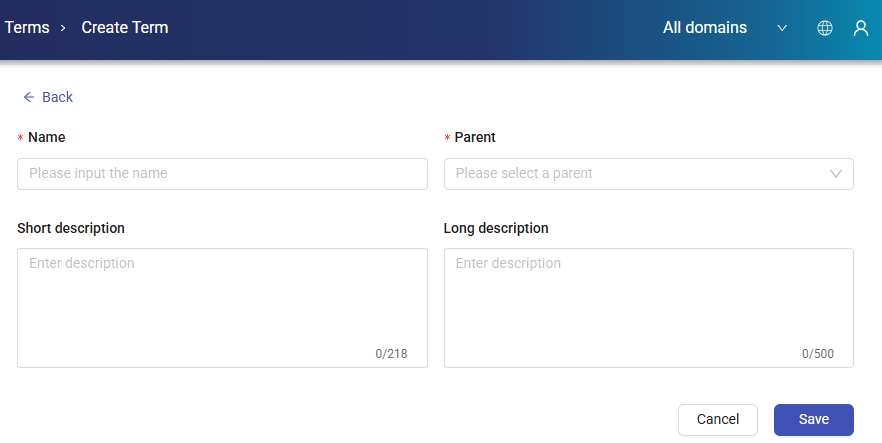Open the user profile icon

click(x=860, y=28)
